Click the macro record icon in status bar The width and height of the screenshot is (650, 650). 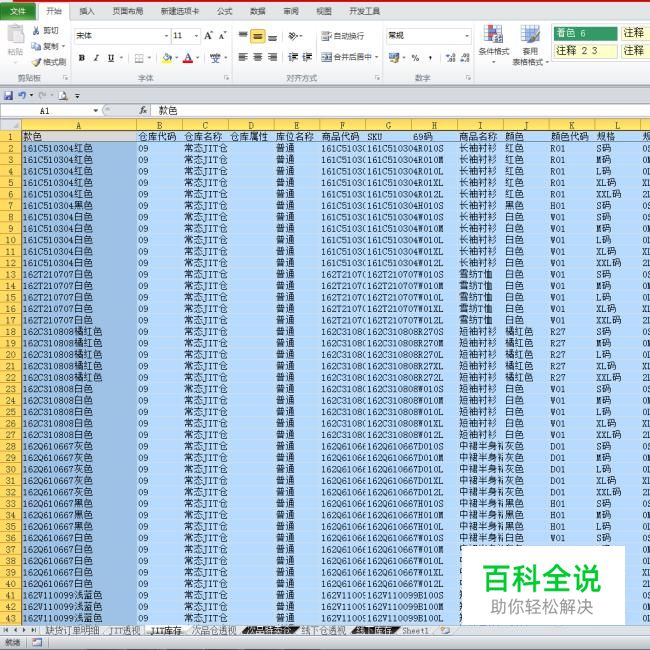(37, 642)
